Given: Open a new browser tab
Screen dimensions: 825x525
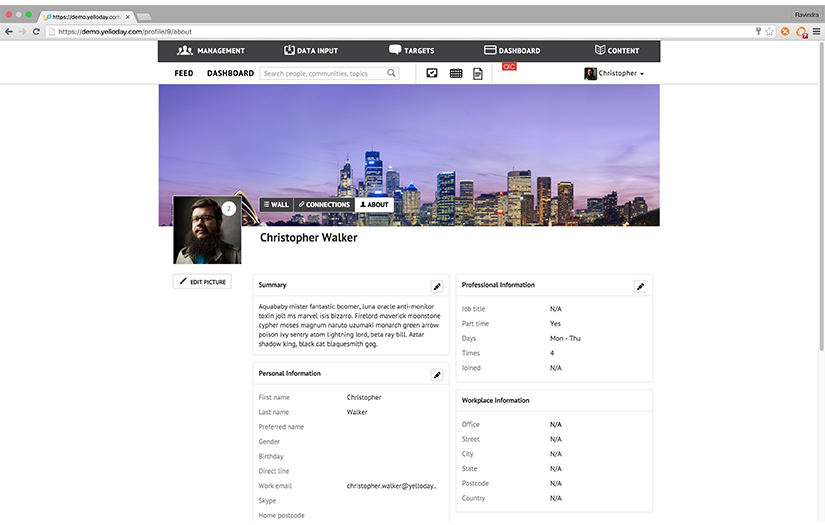Looking at the screenshot, I should [144, 17].
